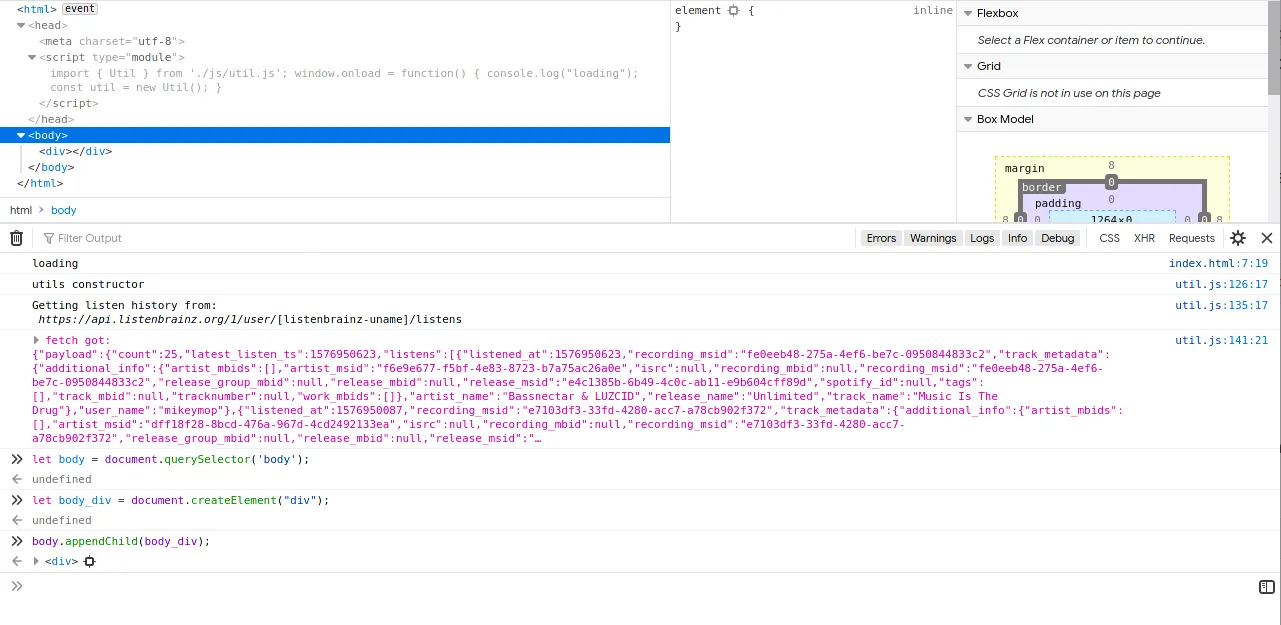The width and height of the screenshot is (1281, 625).
Task: Close the split console panel
Action: [x=1266, y=238]
